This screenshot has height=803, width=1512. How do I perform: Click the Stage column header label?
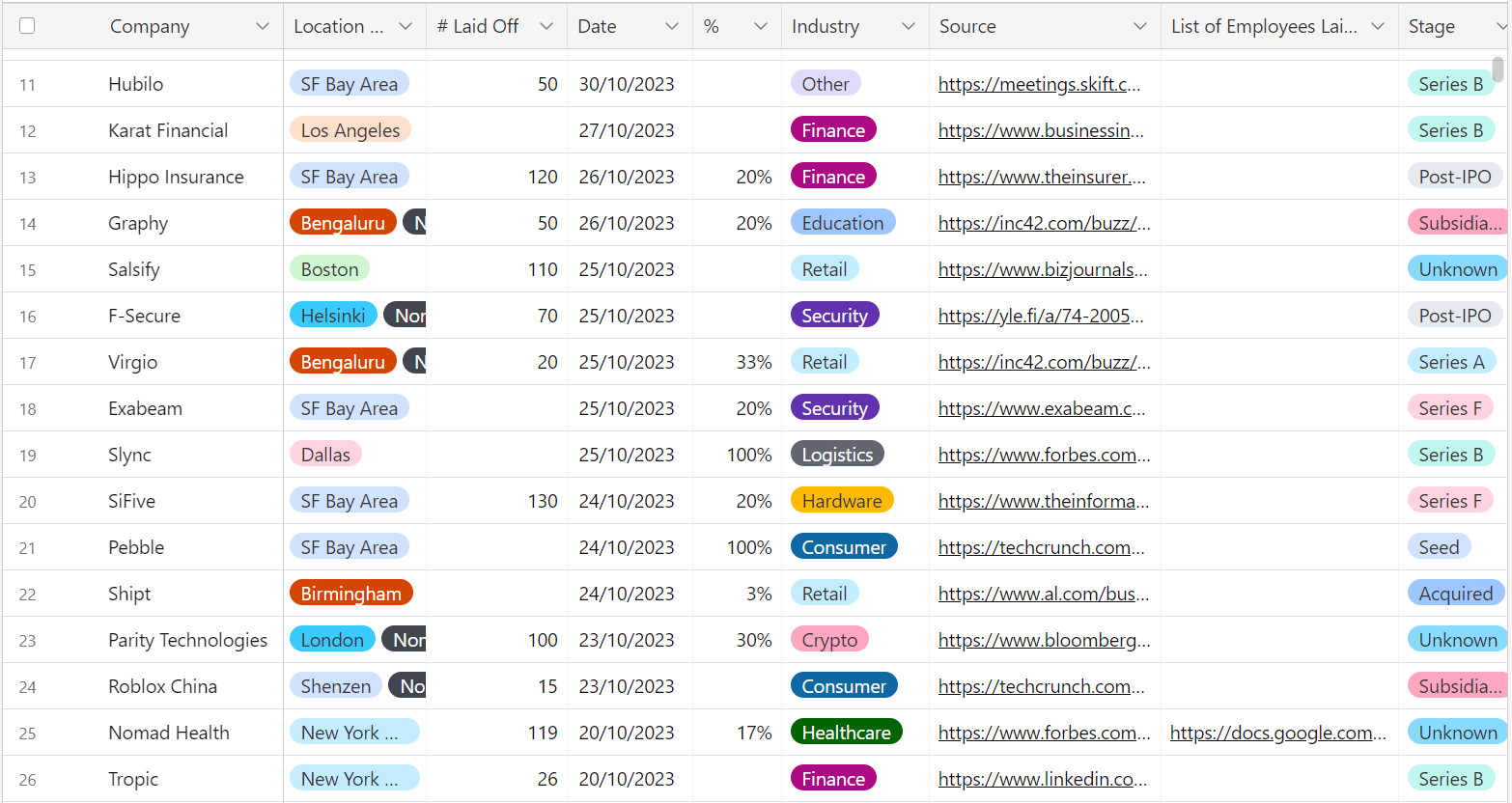coord(1432,26)
